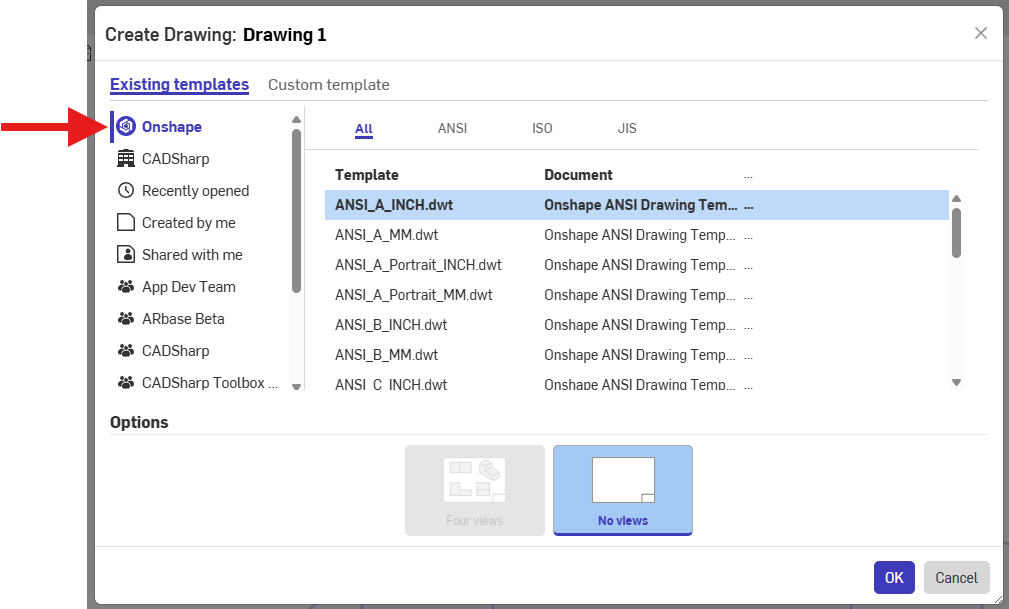Image resolution: width=1009 pixels, height=609 pixels.
Task: Sort by the Template column header
Action: tap(367, 175)
